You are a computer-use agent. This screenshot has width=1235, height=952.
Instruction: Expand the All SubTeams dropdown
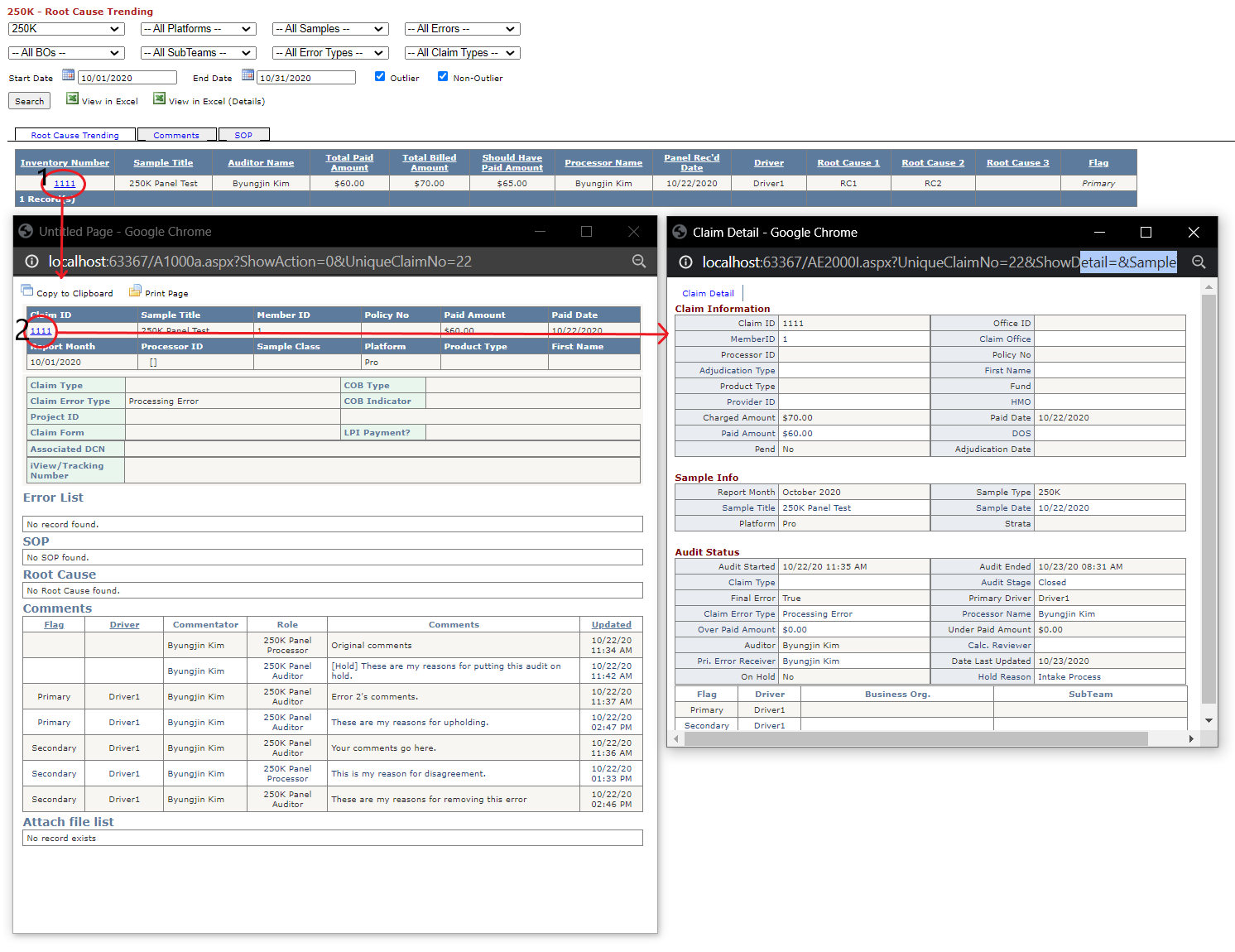click(198, 53)
